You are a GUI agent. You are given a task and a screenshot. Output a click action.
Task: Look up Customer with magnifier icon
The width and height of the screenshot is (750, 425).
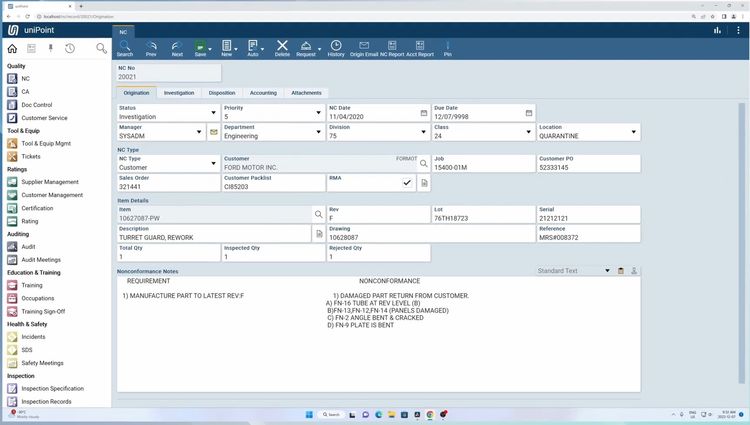pyautogui.click(x=423, y=163)
